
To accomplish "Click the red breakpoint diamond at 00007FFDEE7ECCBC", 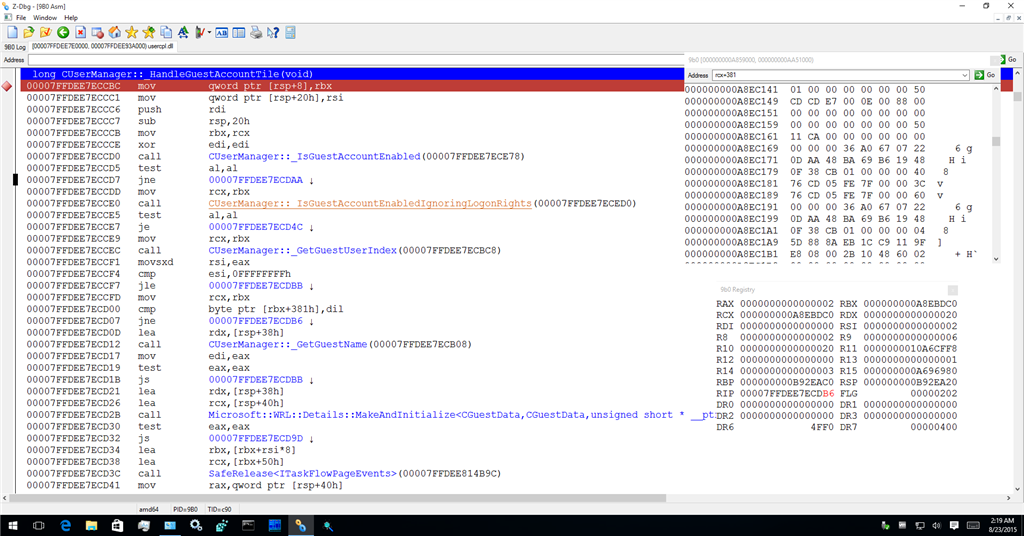I will click(7, 86).
